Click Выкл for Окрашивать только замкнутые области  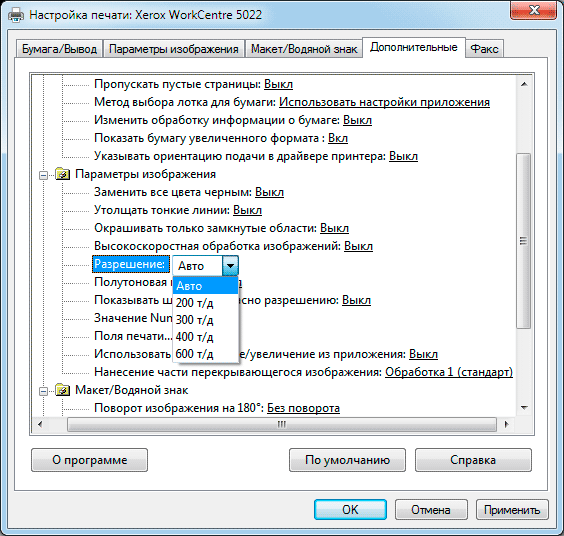point(334,228)
